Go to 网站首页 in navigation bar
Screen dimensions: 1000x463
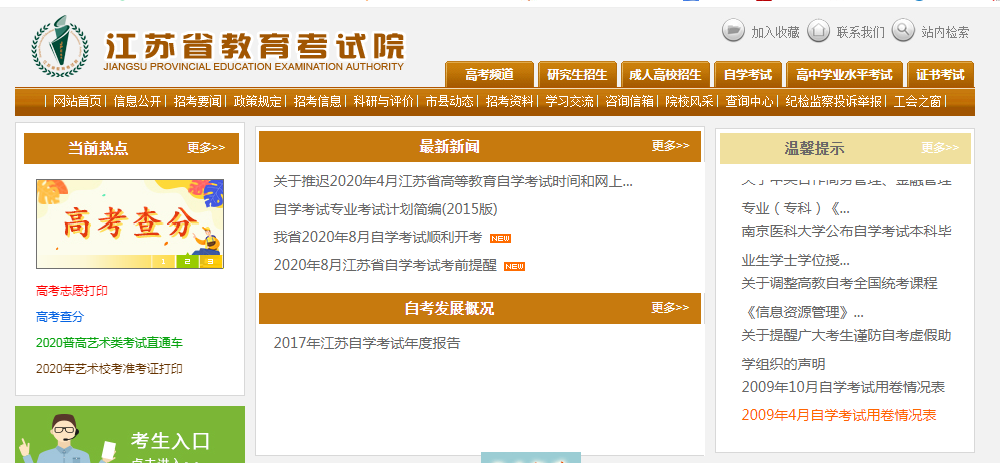pyautogui.click(x=77, y=101)
